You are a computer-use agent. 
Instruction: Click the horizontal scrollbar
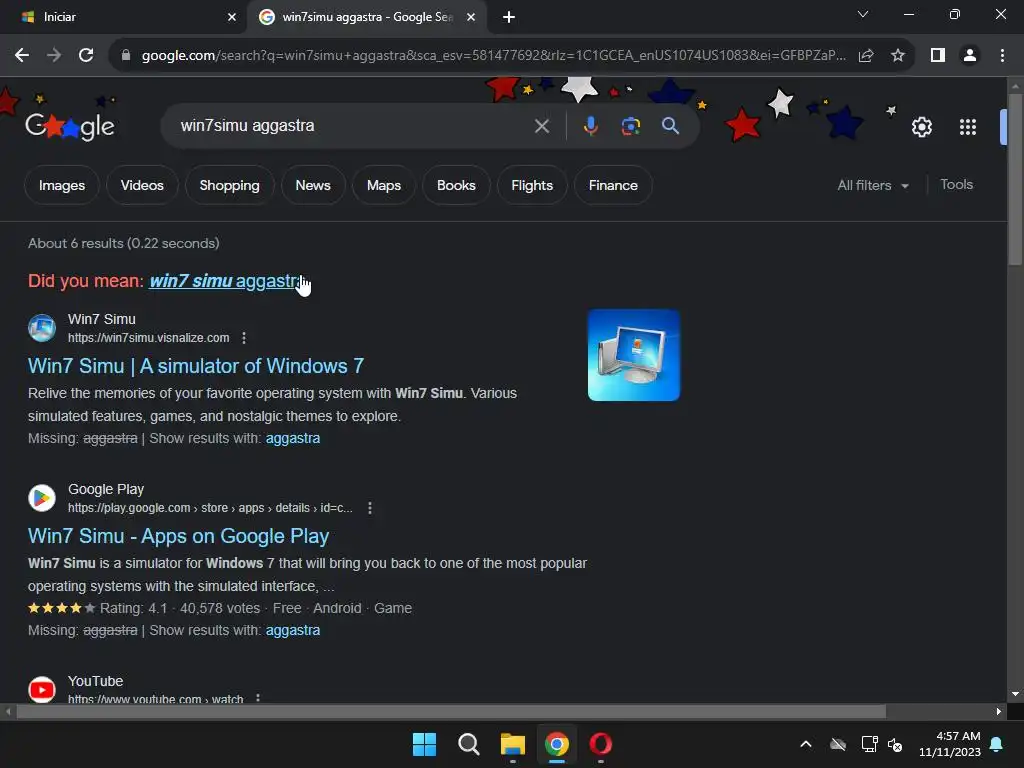[x=451, y=711]
